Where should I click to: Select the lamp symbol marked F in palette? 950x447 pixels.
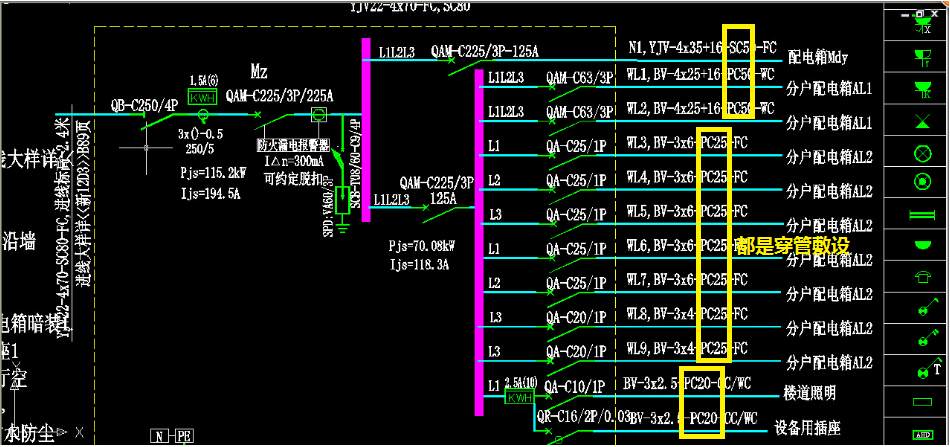click(x=922, y=56)
